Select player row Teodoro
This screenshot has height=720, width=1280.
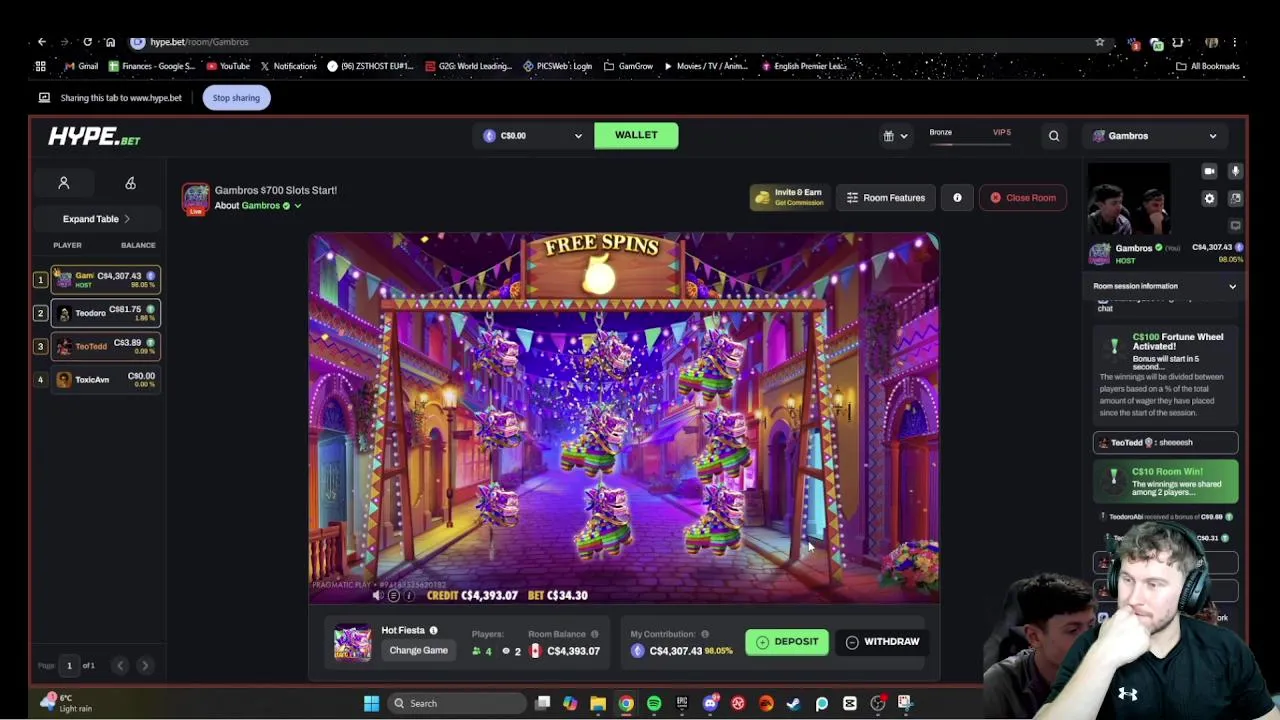coord(105,313)
